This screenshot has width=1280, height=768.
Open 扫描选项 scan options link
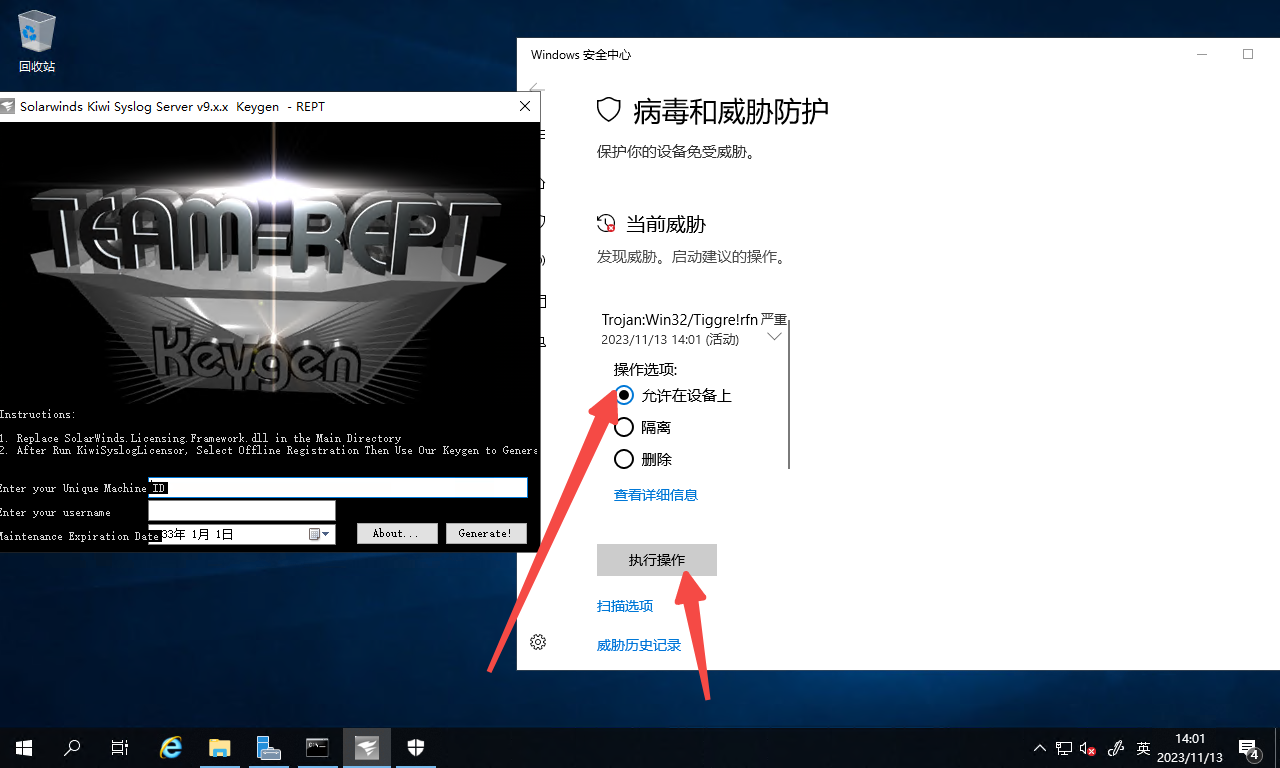pos(625,606)
